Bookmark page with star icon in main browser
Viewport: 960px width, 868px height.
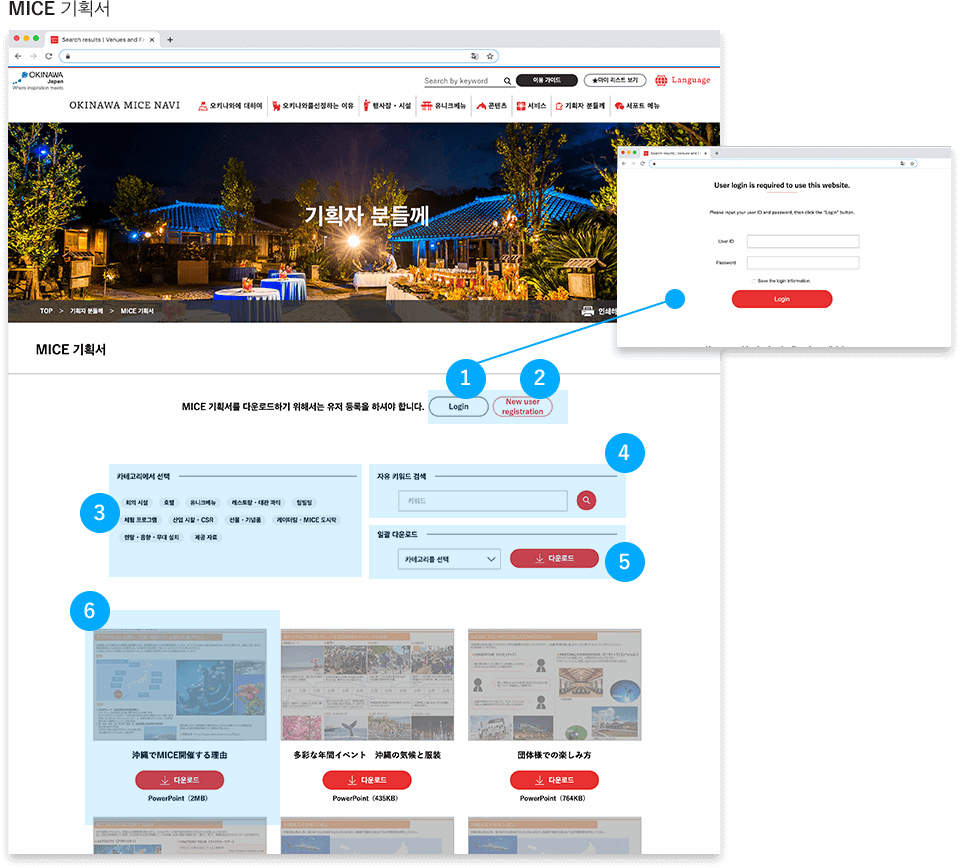[x=491, y=56]
